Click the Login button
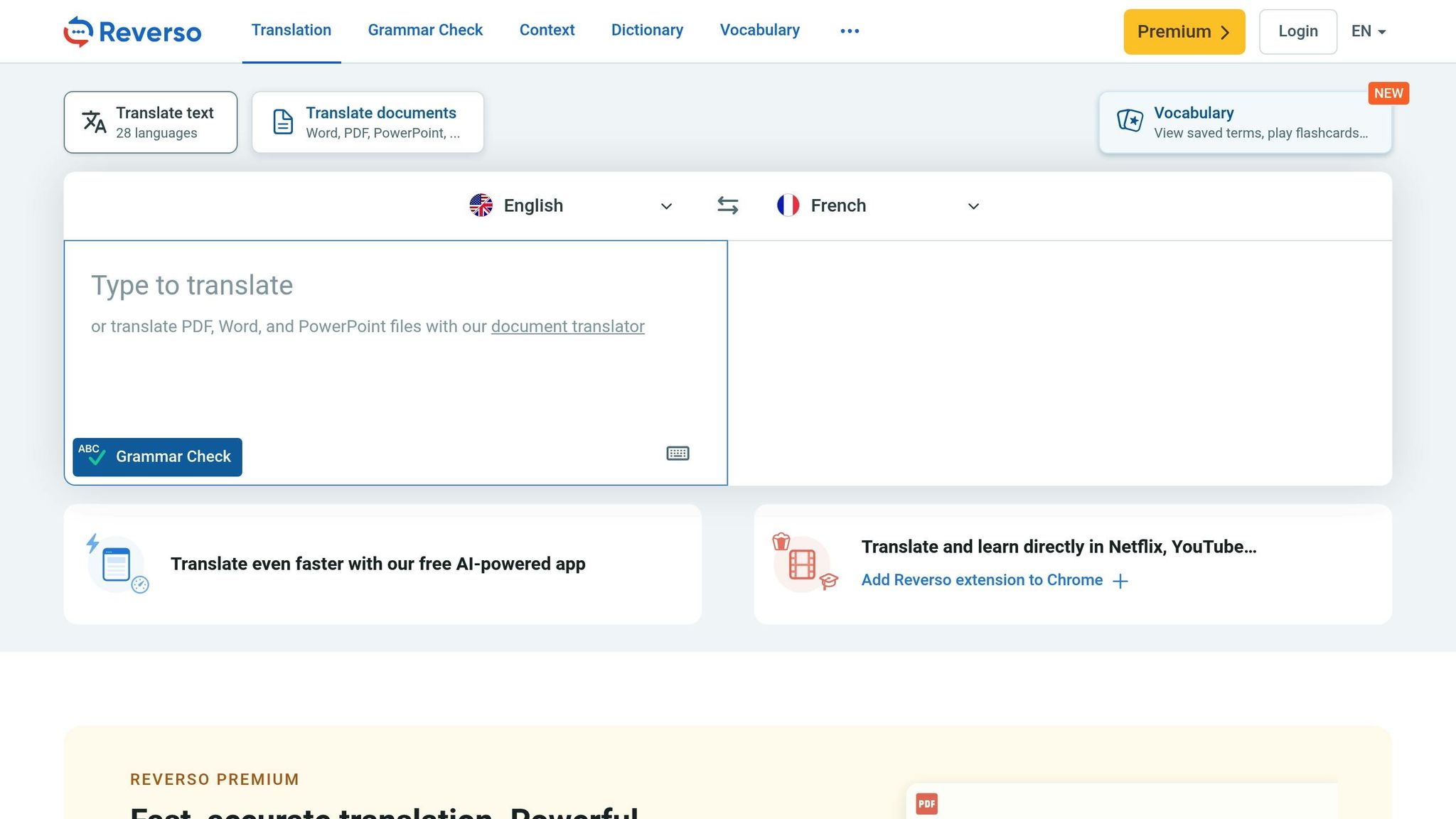Viewport: 1456px width, 819px height. [x=1297, y=32]
